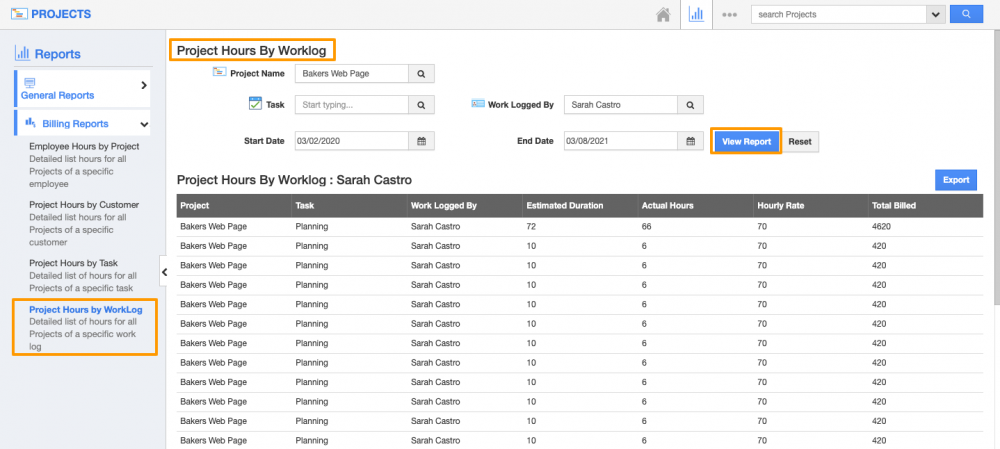The width and height of the screenshot is (1000, 449).
Task: Open Project Hours by Task report
Action: (x=74, y=263)
